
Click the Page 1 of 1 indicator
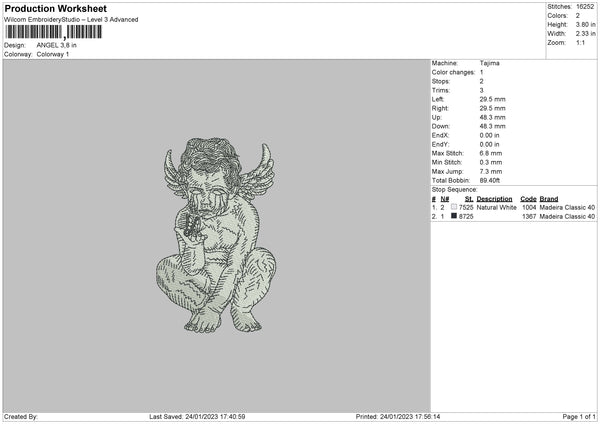(x=579, y=417)
